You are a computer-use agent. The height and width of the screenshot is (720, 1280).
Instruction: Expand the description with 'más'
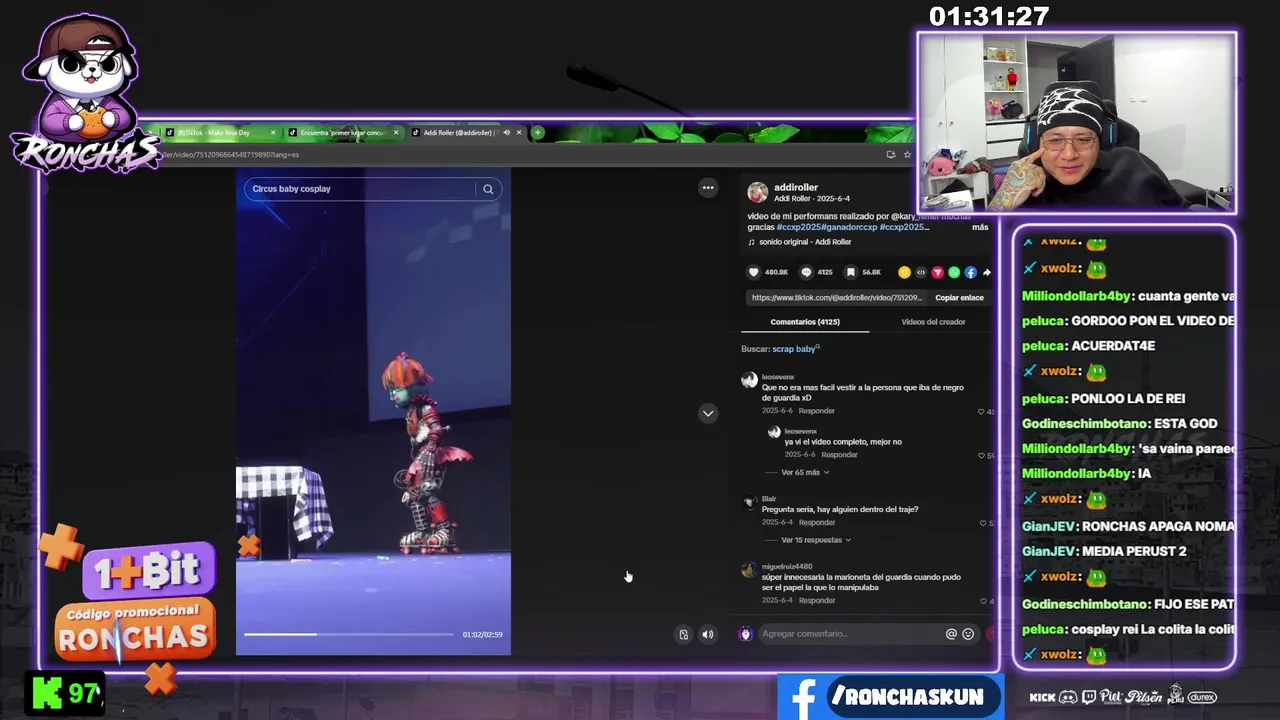(980, 227)
